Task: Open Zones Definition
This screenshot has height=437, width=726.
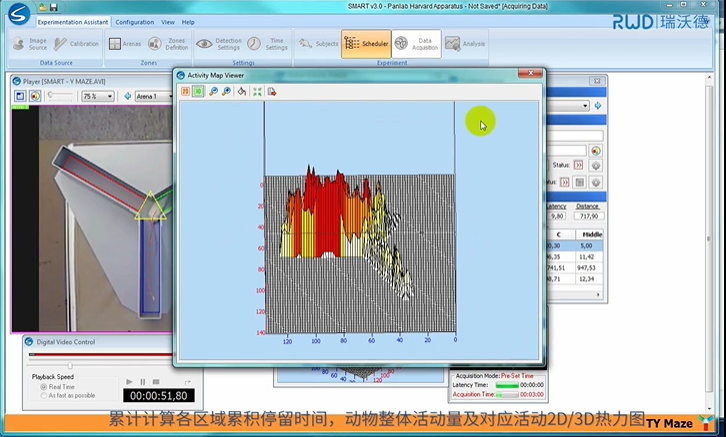Action: 169,44
